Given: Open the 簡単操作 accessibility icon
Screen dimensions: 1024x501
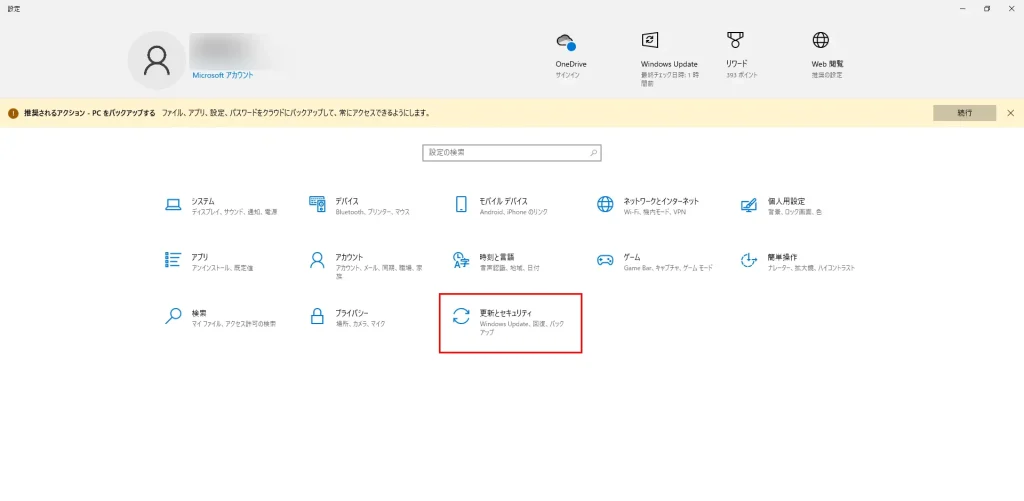Looking at the screenshot, I should pyautogui.click(x=749, y=260).
